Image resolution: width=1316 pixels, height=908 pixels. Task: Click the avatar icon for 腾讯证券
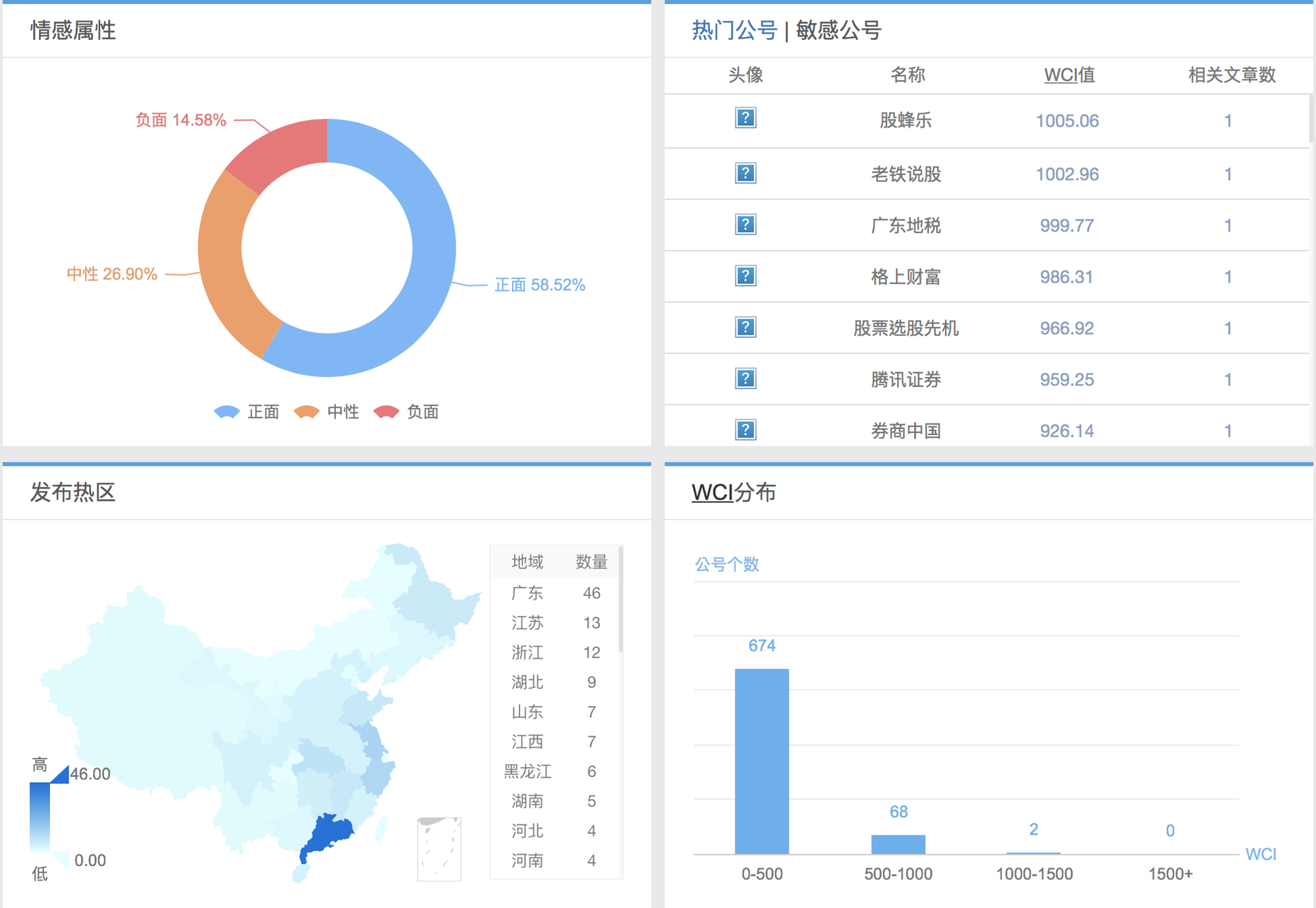coord(745,378)
